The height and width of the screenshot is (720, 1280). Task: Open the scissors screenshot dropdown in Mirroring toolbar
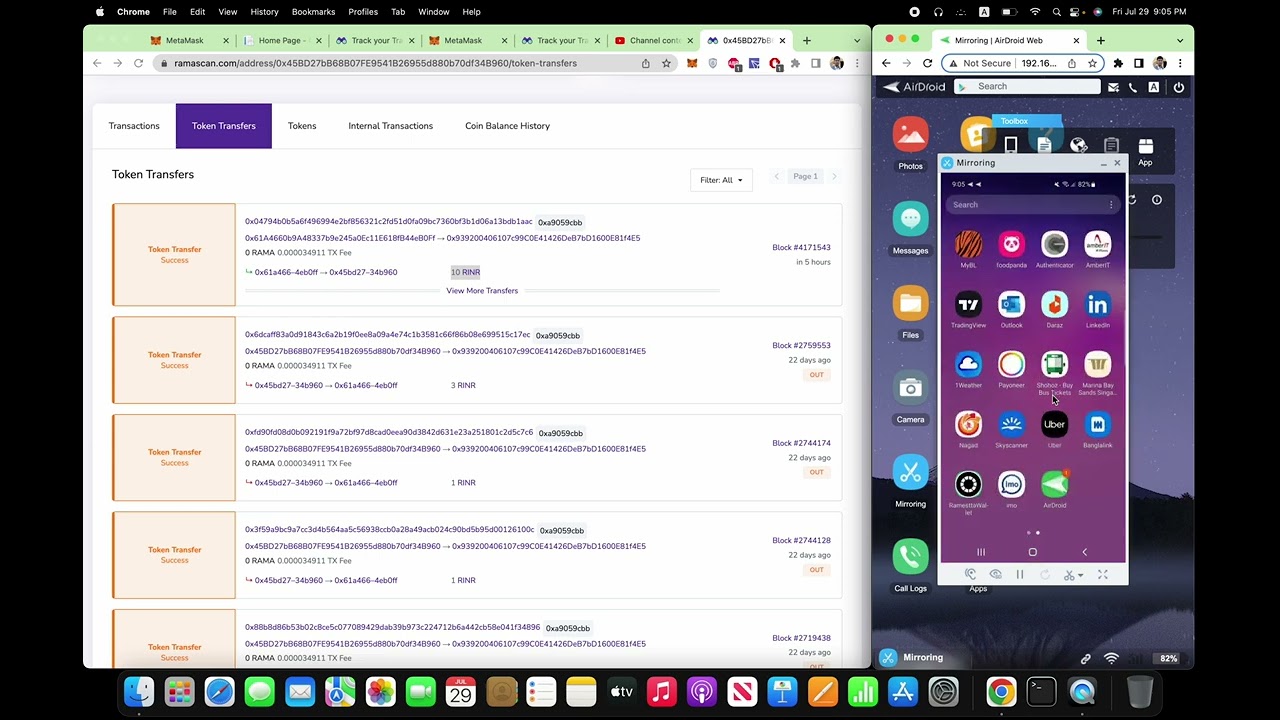coord(1073,575)
